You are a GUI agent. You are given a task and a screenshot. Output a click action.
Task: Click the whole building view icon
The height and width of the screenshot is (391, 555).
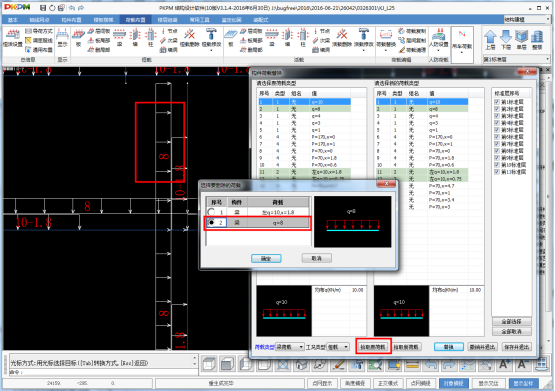(537, 40)
